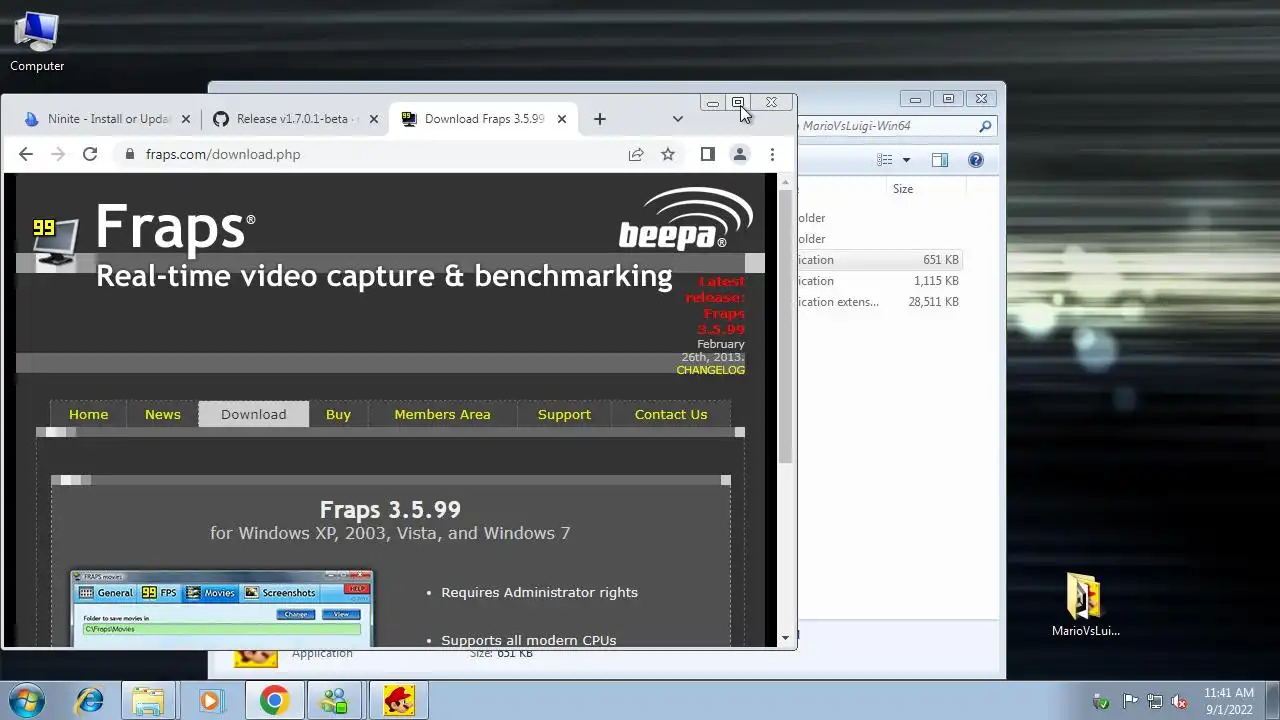Viewport: 1280px width, 720px height.
Task: Click the scrollbar down arrow in Chrome
Action: [x=785, y=637]
